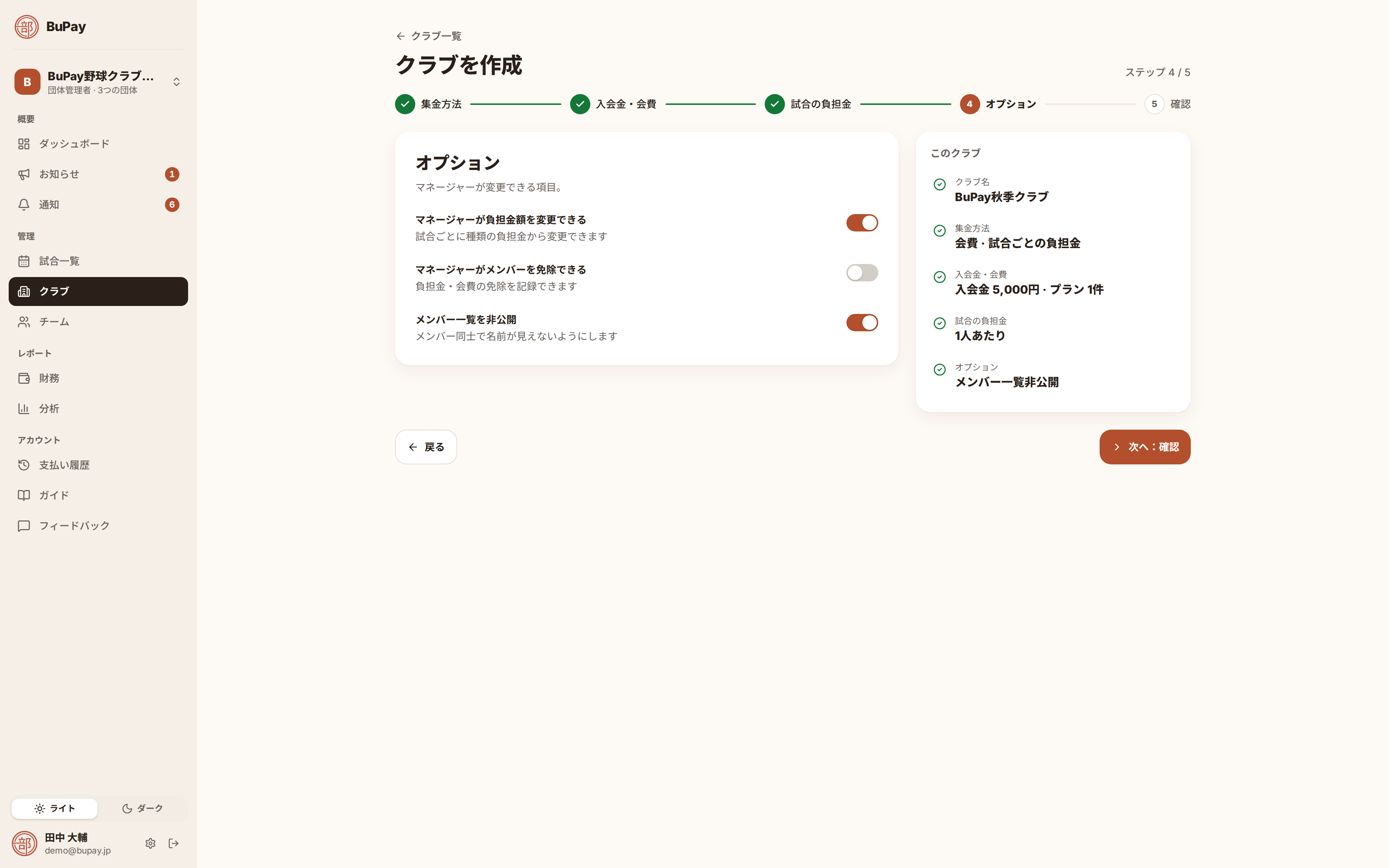
Task: Open 財務 wallet icon
Action: coord(24,378)
